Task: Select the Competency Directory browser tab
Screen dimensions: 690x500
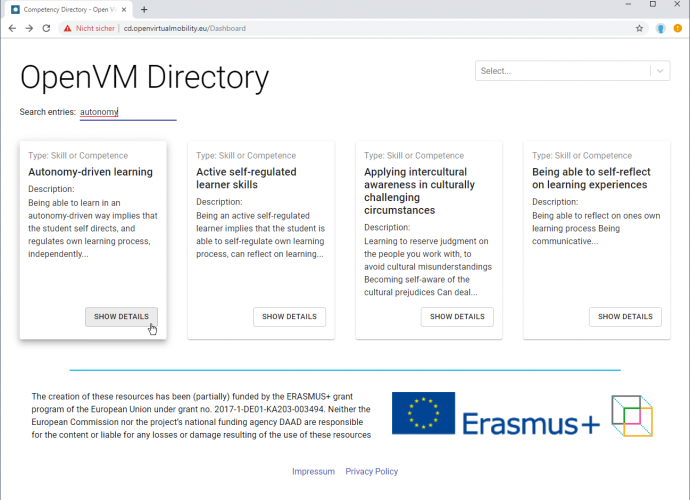Action: [70, 9]
